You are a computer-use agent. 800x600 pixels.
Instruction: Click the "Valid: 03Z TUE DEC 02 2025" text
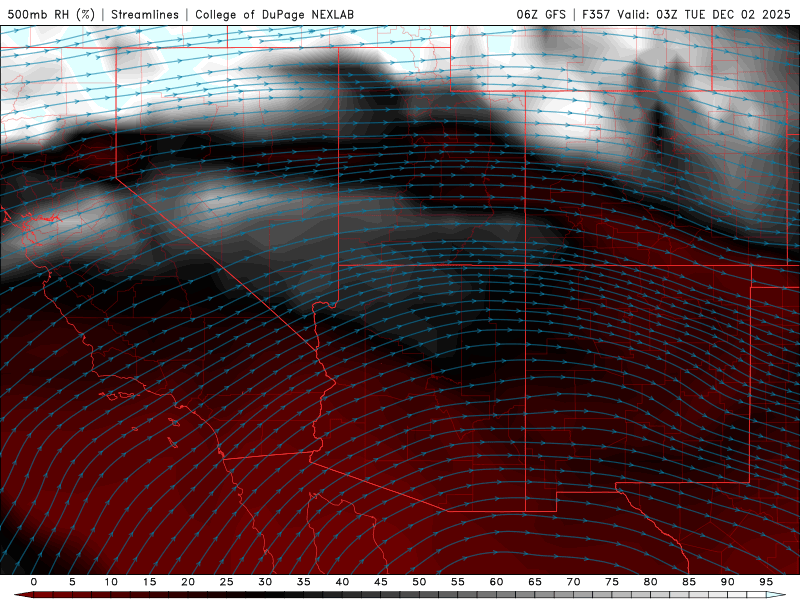[704, 15]
